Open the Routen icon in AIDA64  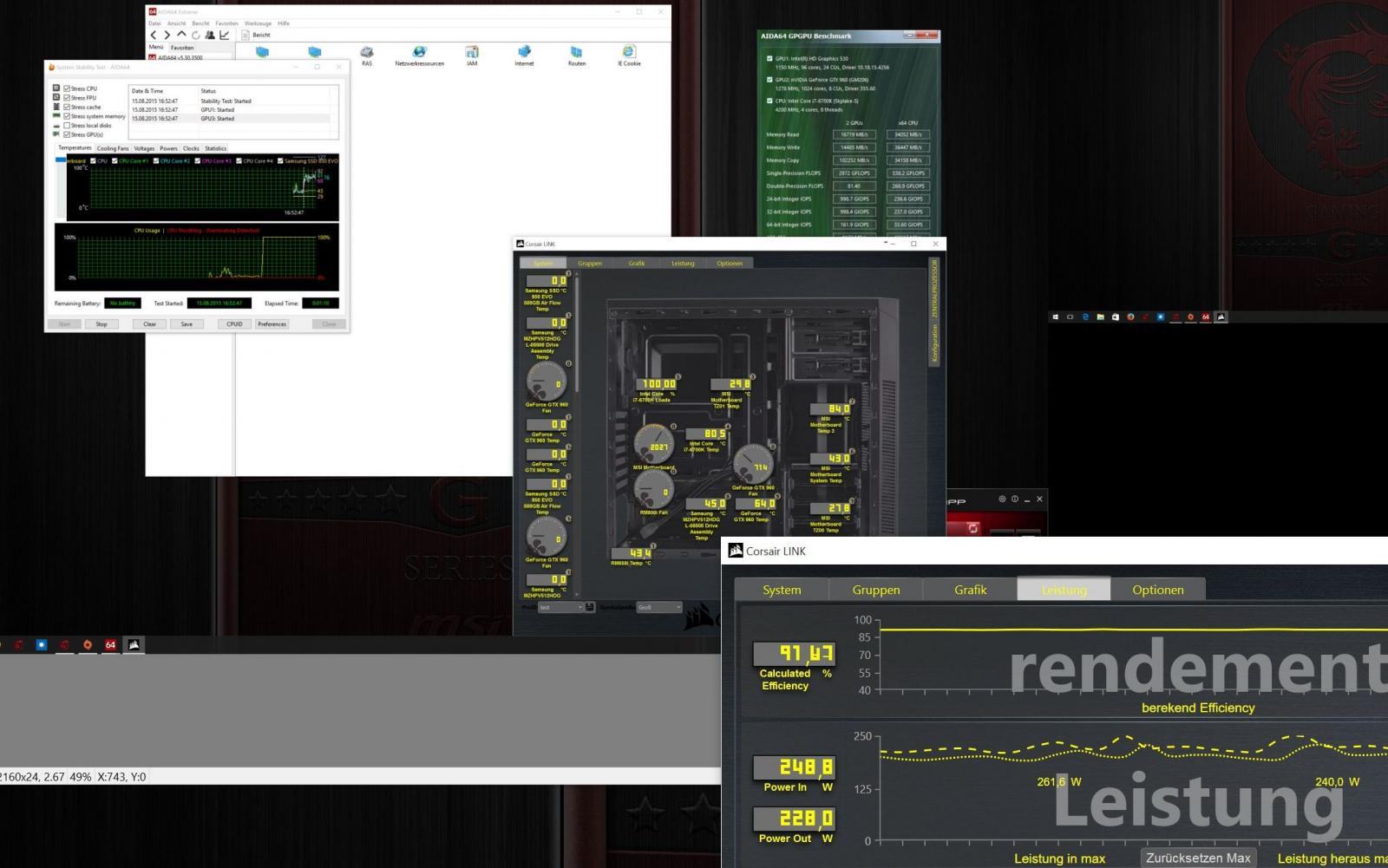(x=577, y=56)
